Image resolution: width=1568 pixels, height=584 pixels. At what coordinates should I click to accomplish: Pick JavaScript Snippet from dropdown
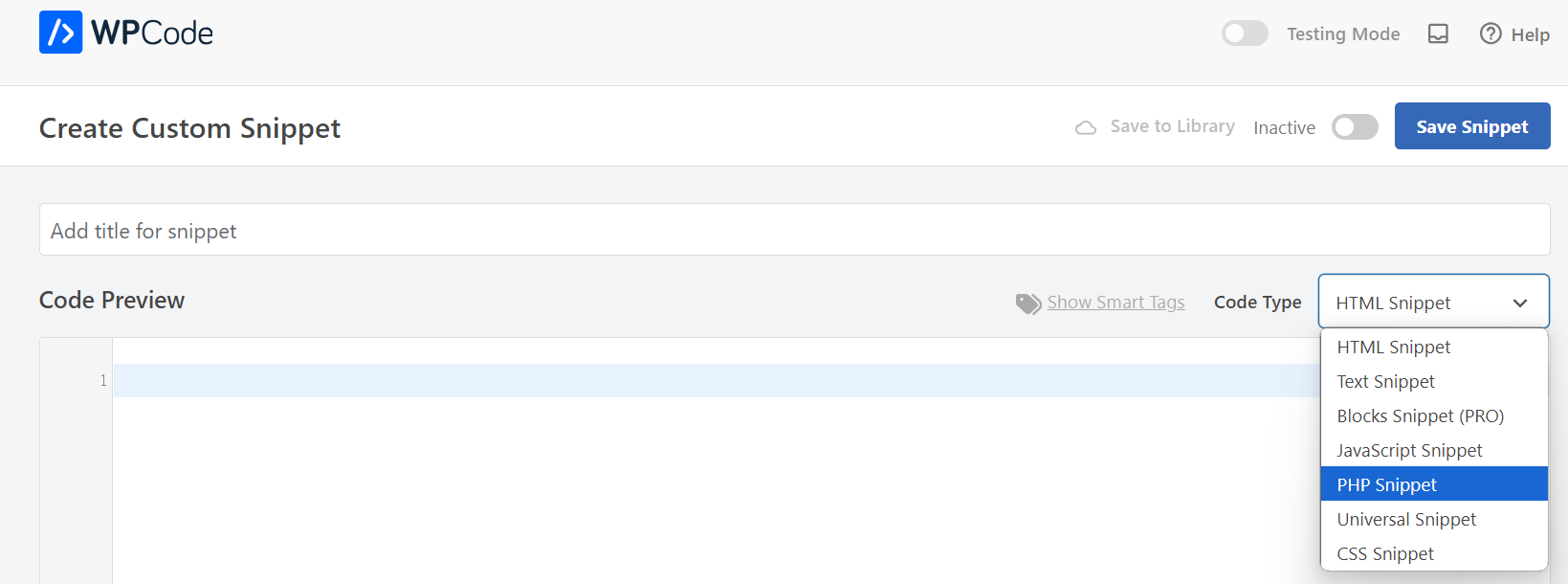1409,451
